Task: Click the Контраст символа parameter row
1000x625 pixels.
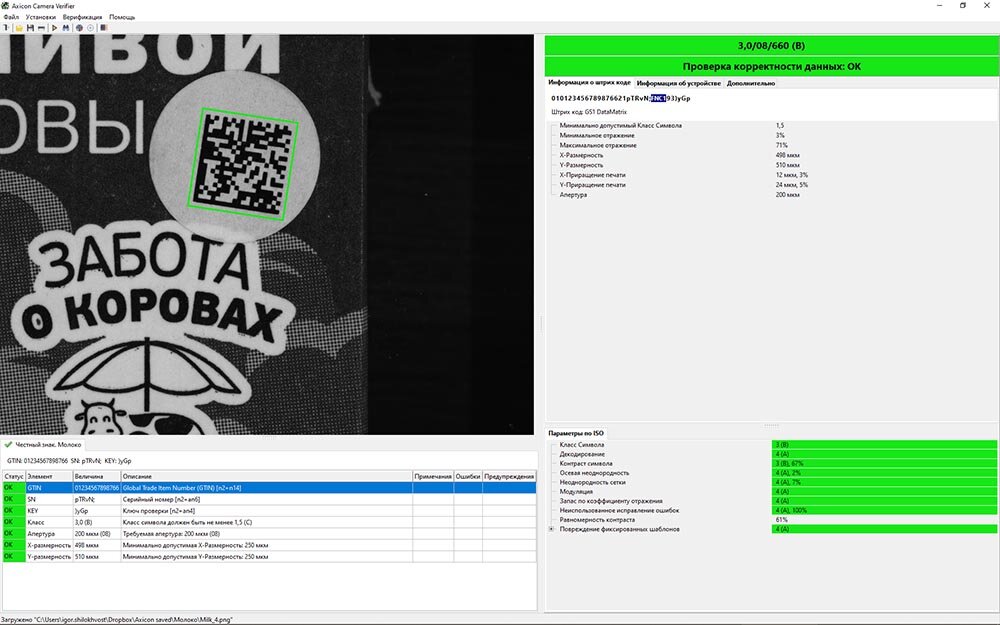Action: click(x=772, y=464)
